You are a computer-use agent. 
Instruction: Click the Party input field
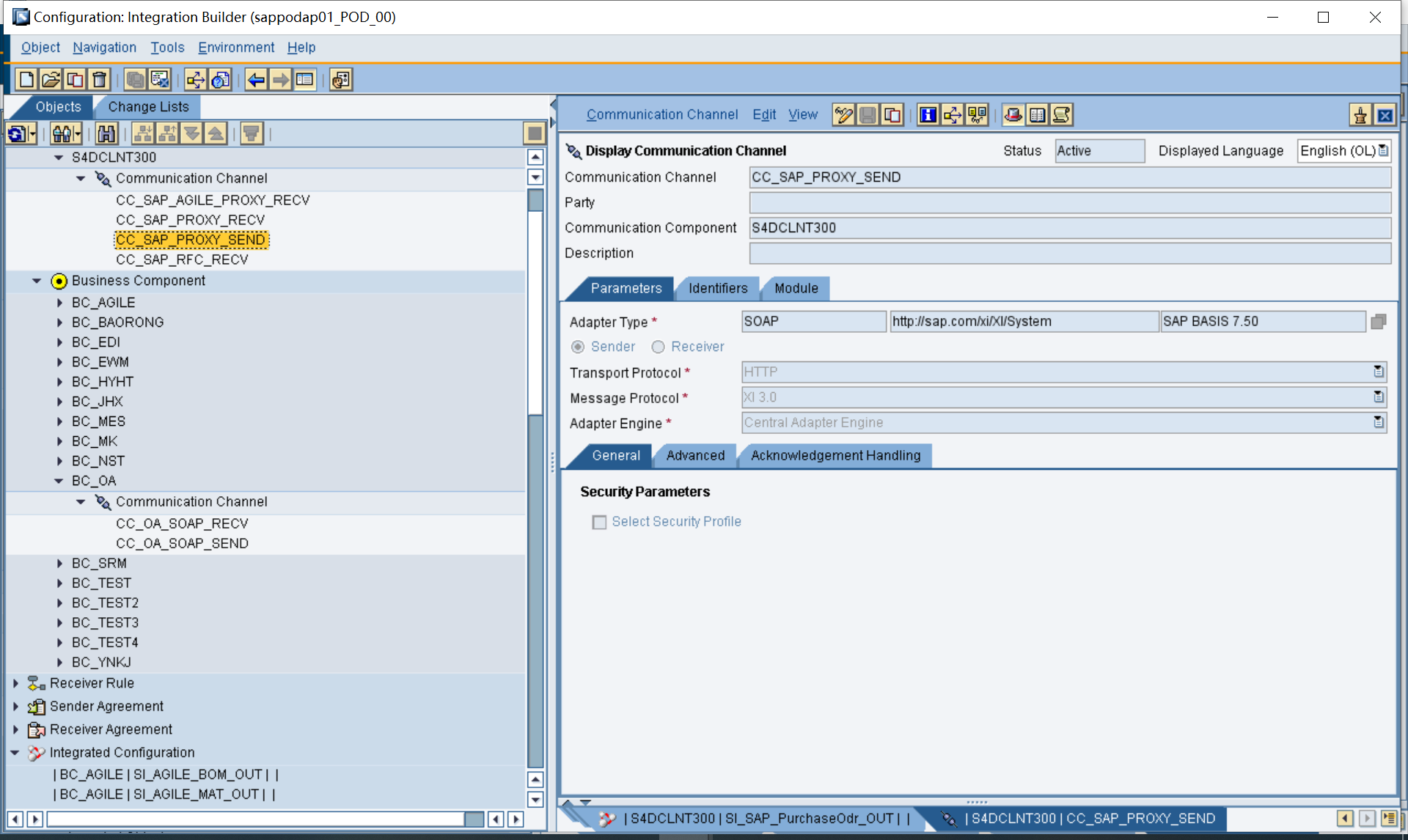[x=1070, y=202]
